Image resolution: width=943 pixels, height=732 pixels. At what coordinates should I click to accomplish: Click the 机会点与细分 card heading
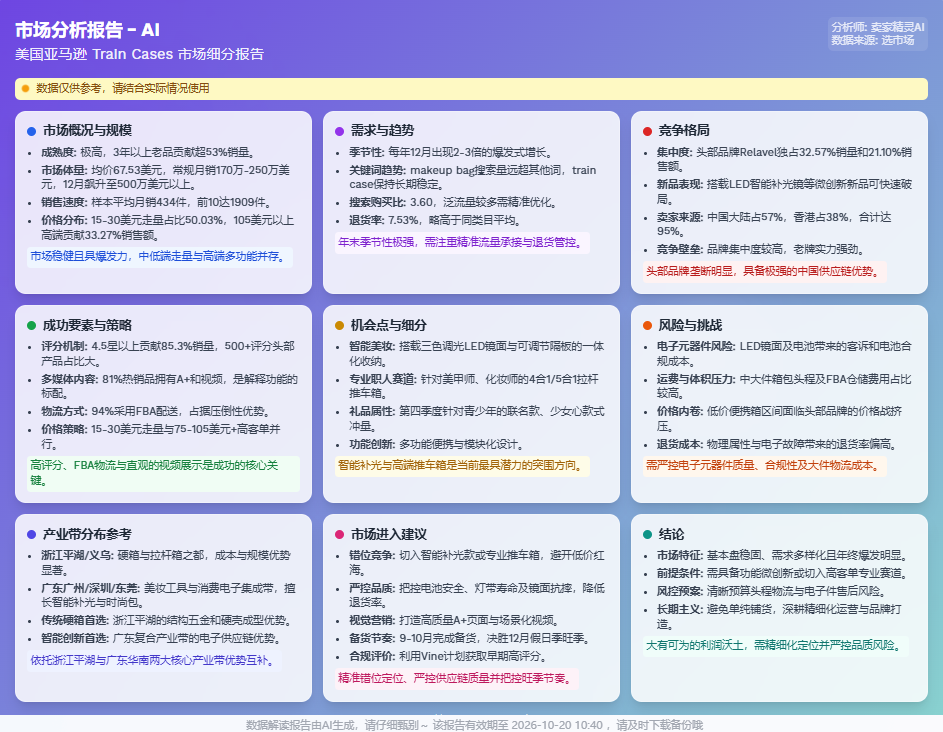coord(389,325)
